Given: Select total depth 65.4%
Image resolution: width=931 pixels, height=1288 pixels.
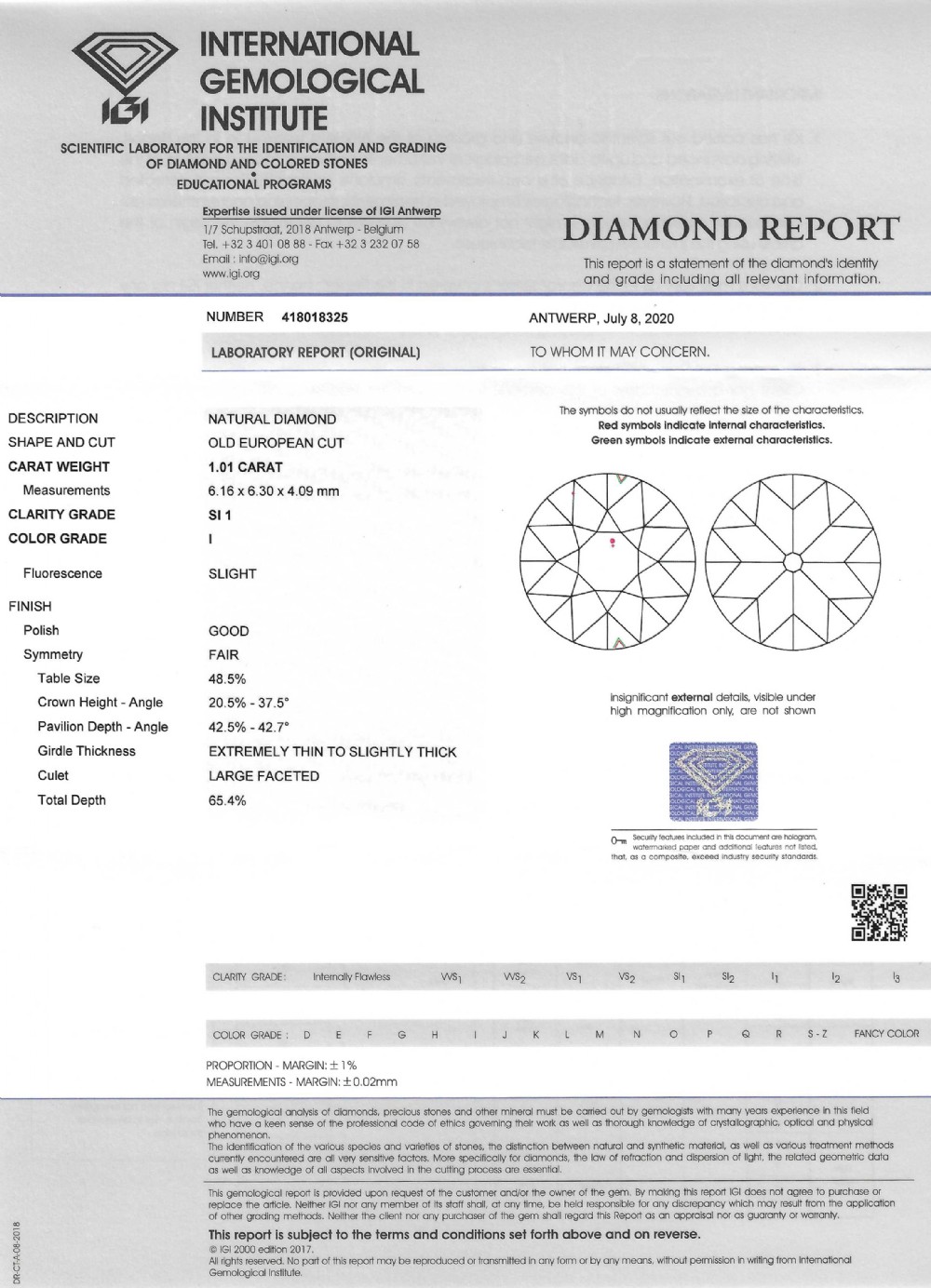Looking at the screenshot, I should pos(227,800).
